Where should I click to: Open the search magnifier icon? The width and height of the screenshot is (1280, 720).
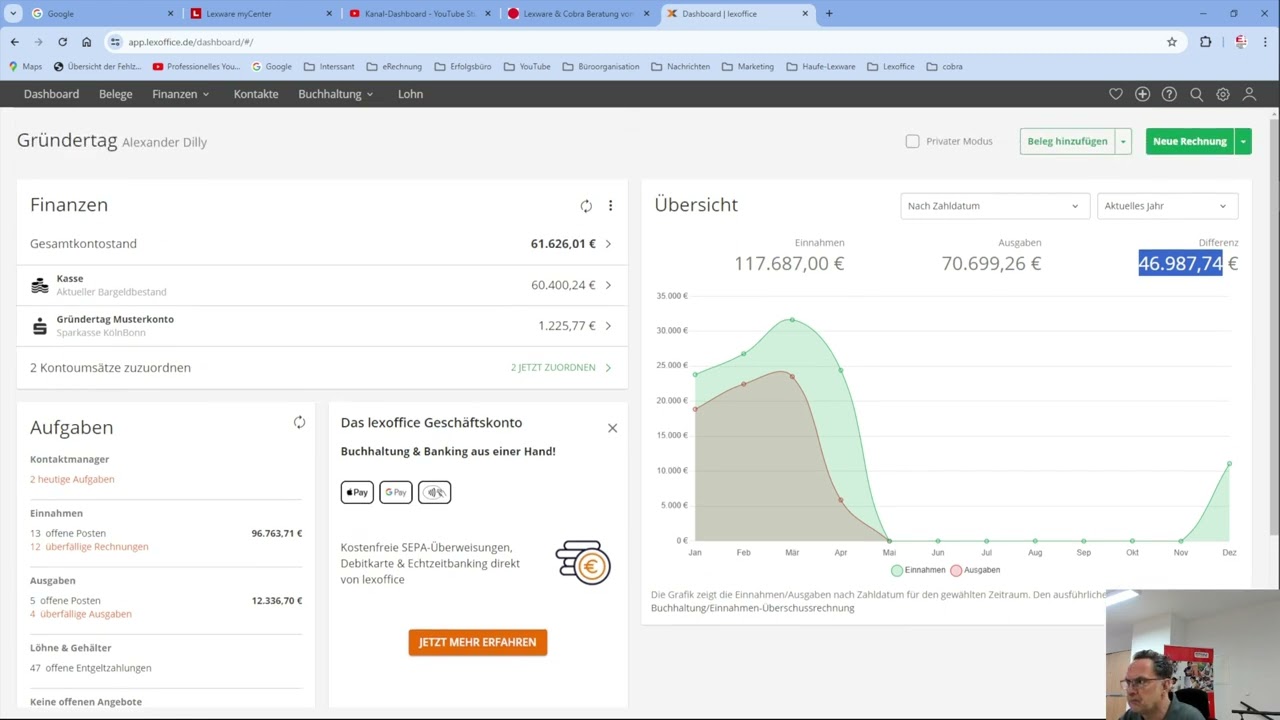pos(1196,94)
